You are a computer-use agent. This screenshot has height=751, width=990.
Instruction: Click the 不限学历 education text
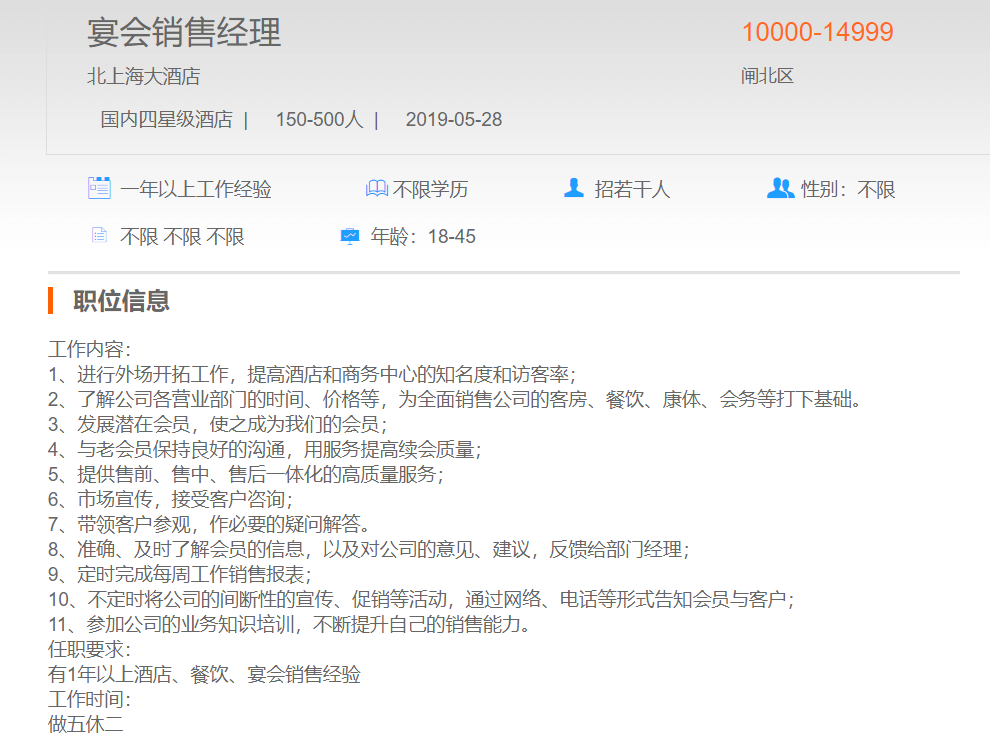coord(430,189)
